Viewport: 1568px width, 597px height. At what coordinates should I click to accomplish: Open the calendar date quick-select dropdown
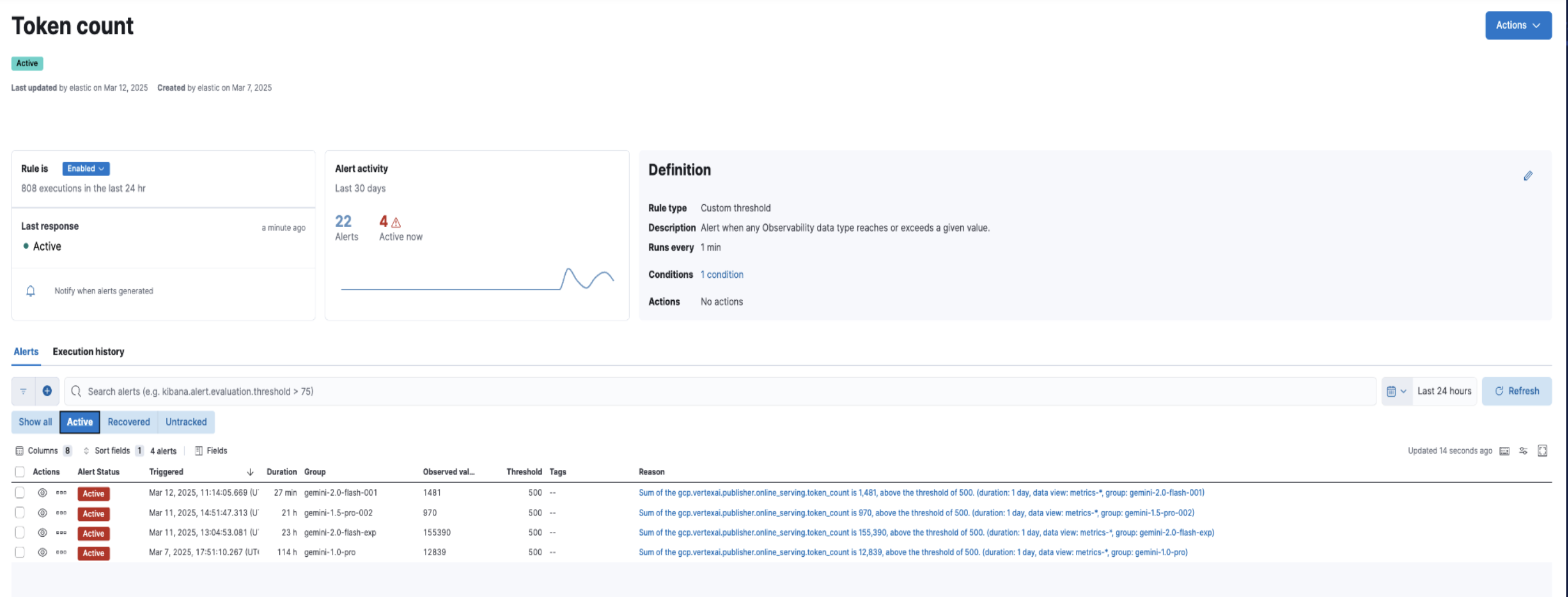click(1396, 392)
